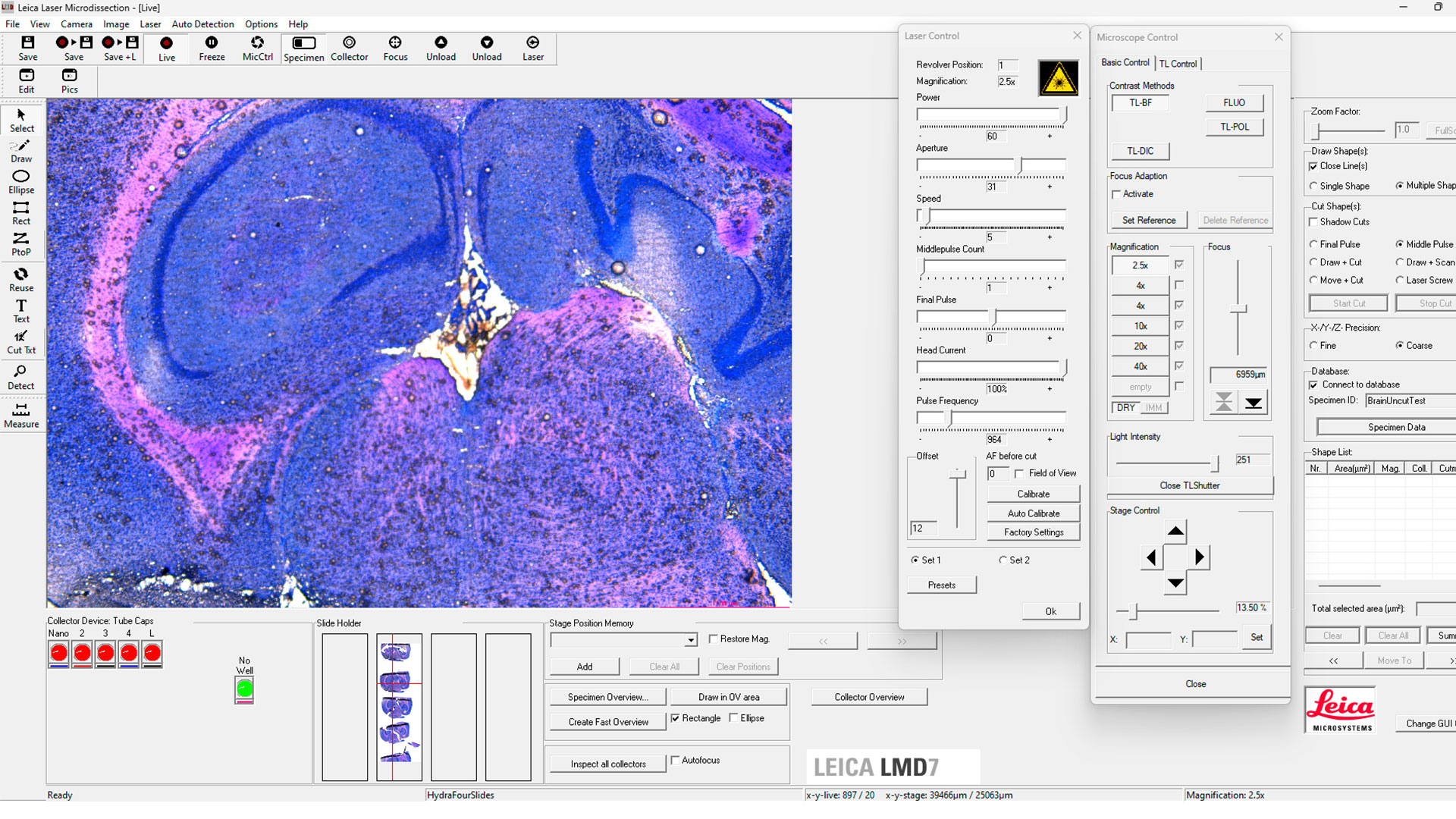Adjust the Light Intensity slider

(1215, 463)
